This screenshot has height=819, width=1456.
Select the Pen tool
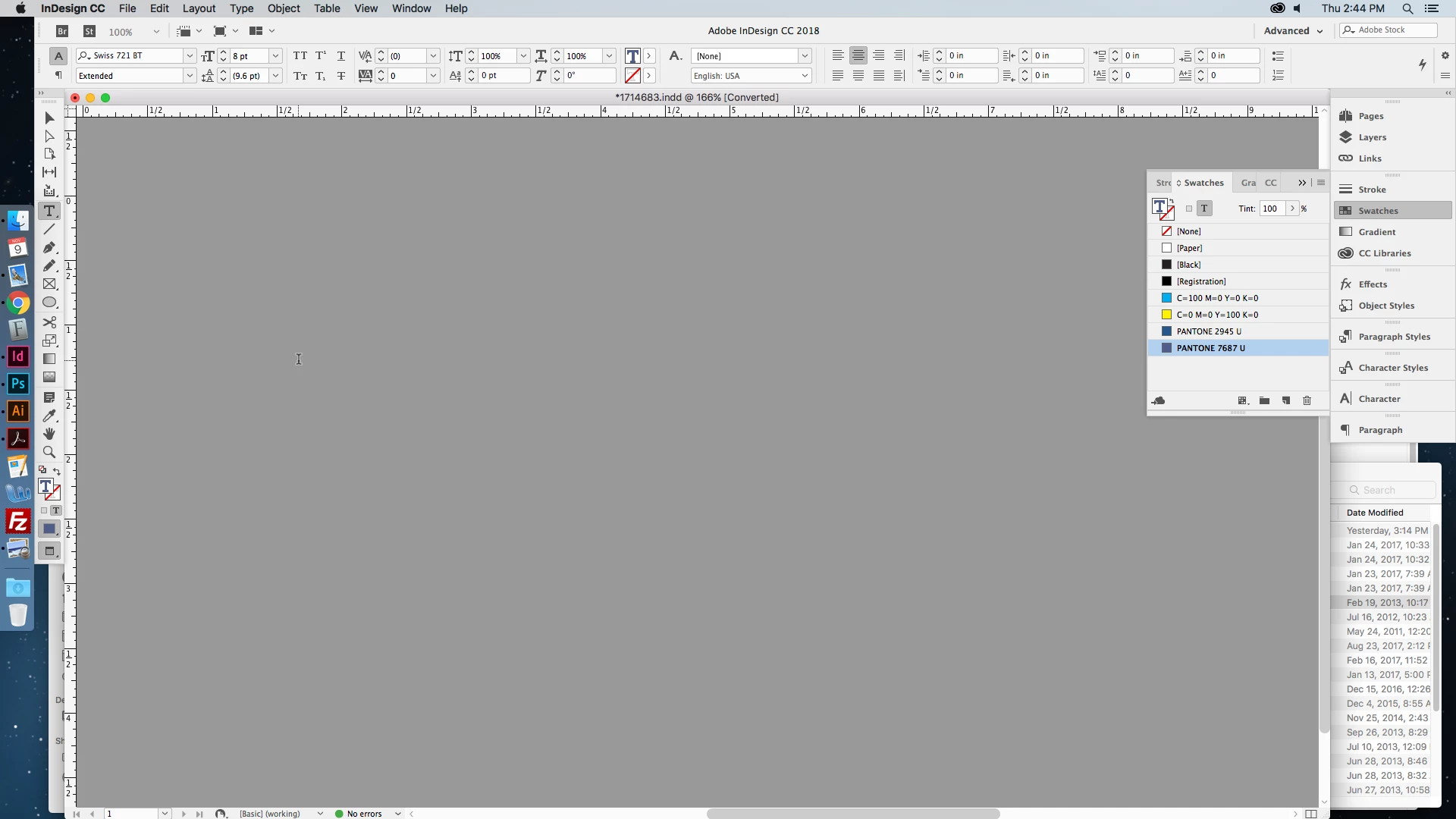(49, 247)
